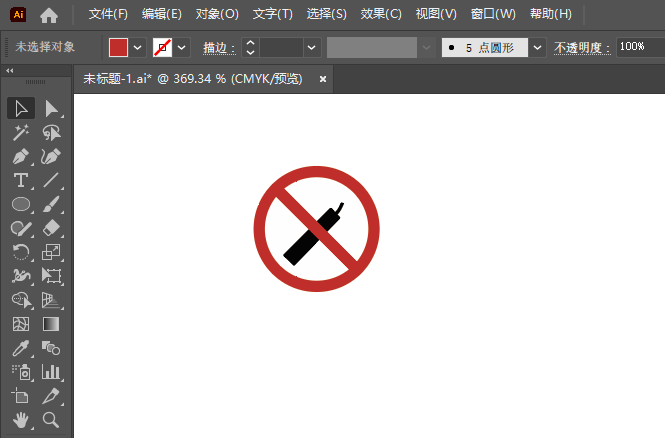Select the Hand tool

click(21, 420)
